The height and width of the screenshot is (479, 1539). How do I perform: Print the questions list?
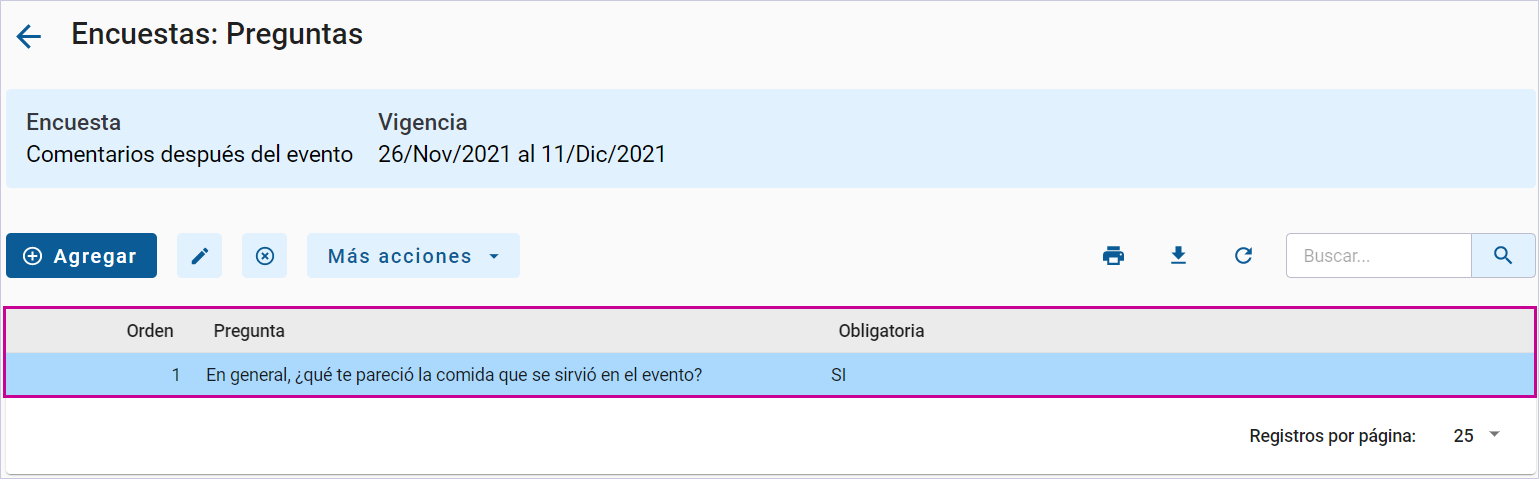1113,256
